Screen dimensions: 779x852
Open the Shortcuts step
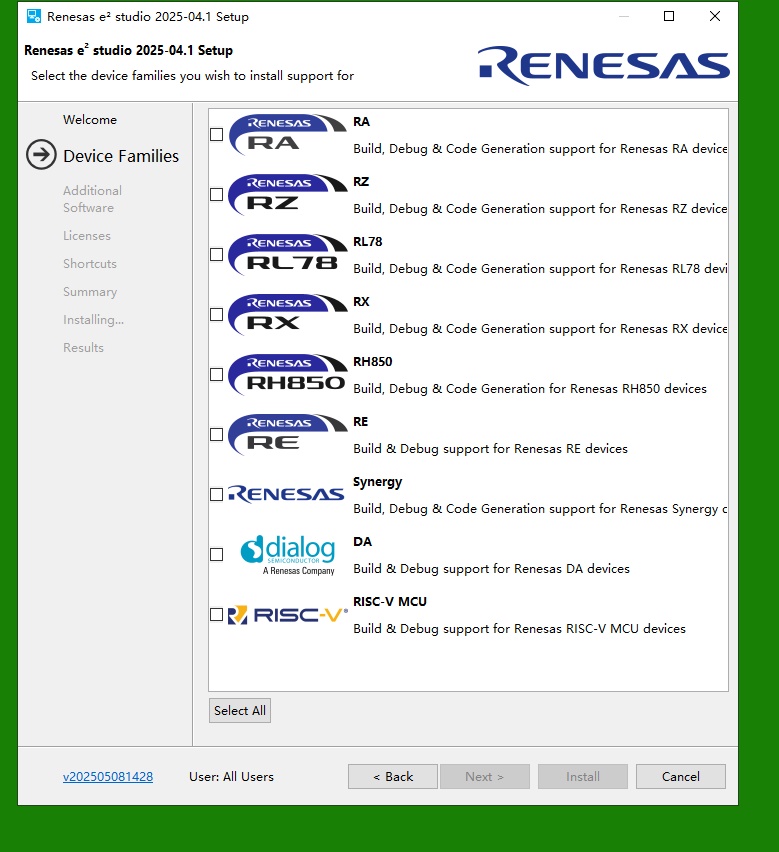click(x=90, y=264)
